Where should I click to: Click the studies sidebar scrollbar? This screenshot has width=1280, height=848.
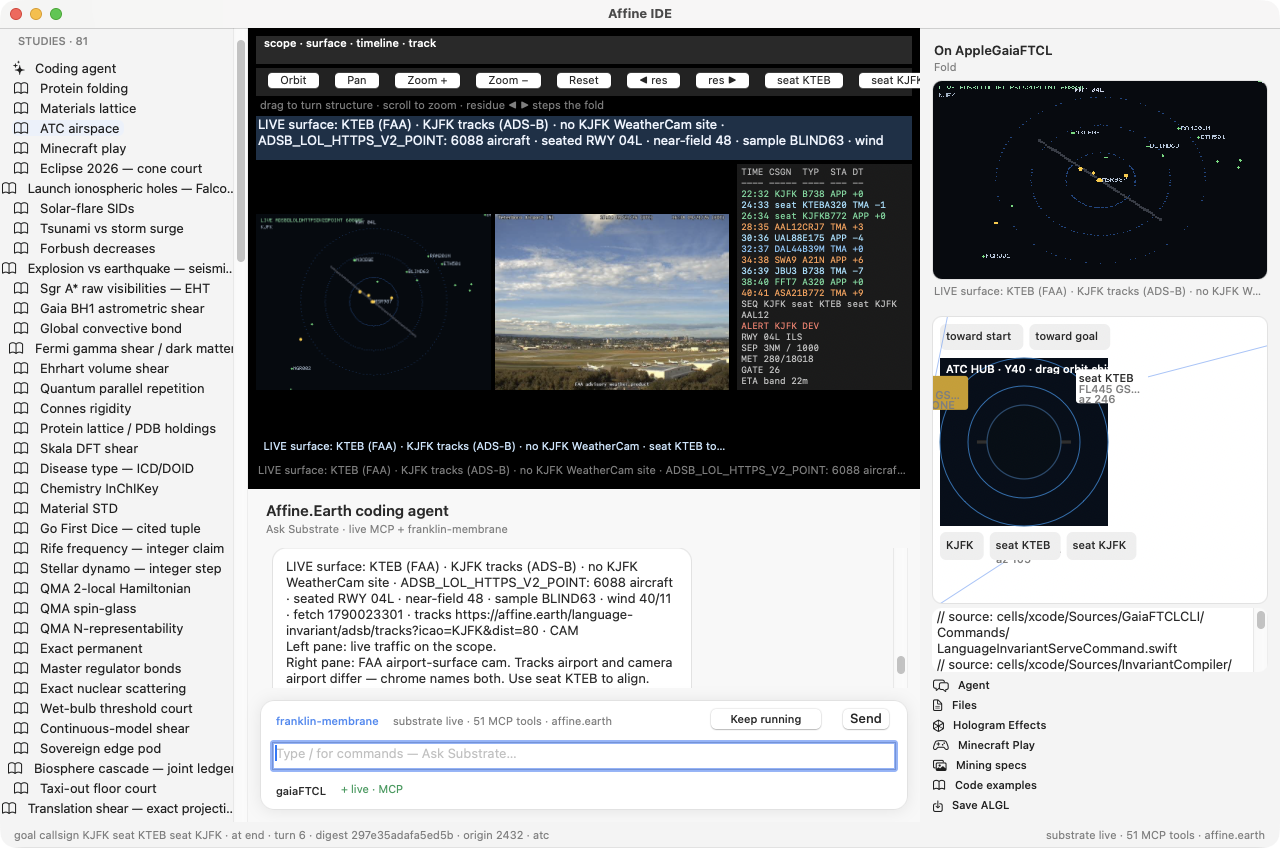pyautogui.click(x=240, y=150)
